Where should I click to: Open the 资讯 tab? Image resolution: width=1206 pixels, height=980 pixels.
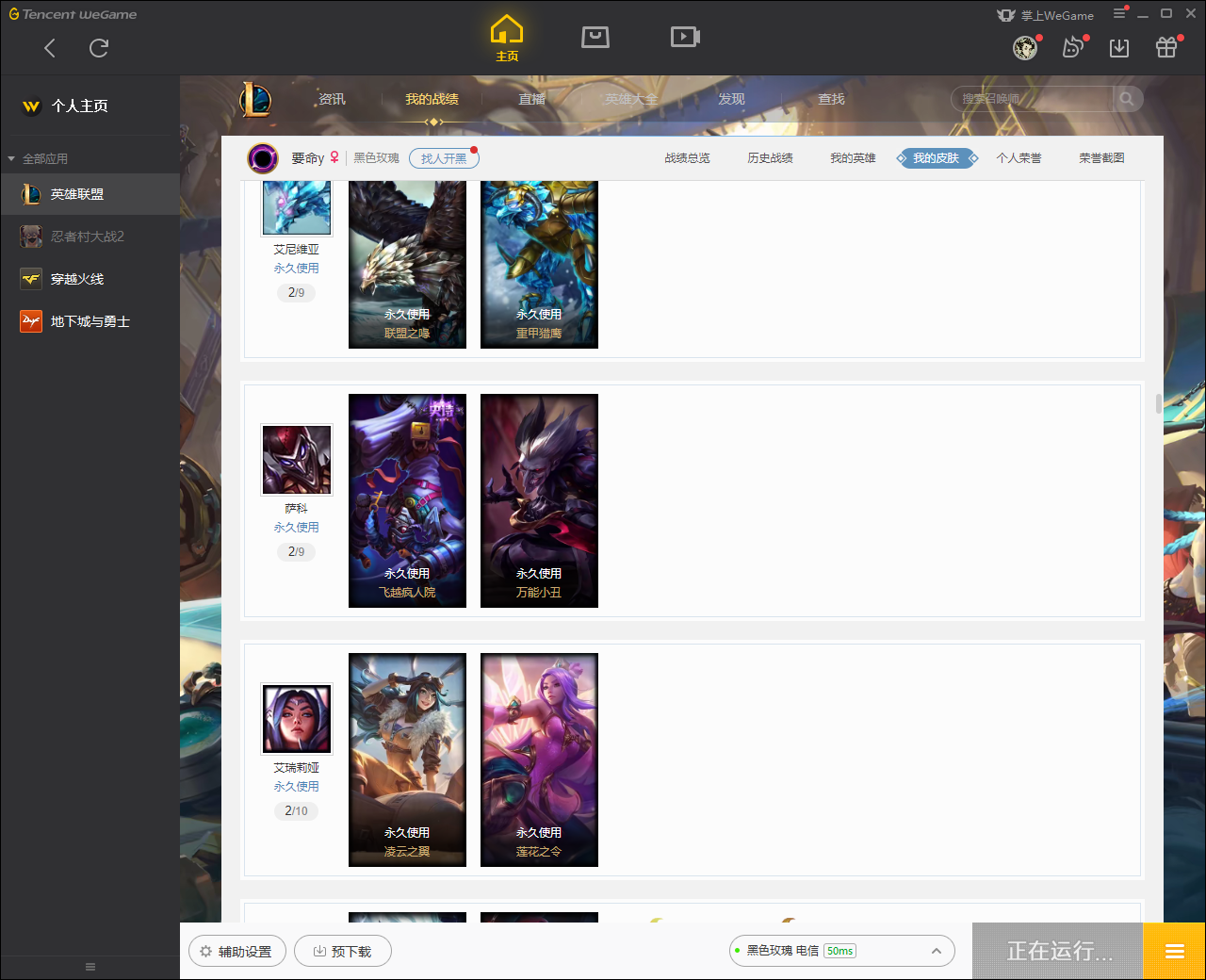coord(332,99)
